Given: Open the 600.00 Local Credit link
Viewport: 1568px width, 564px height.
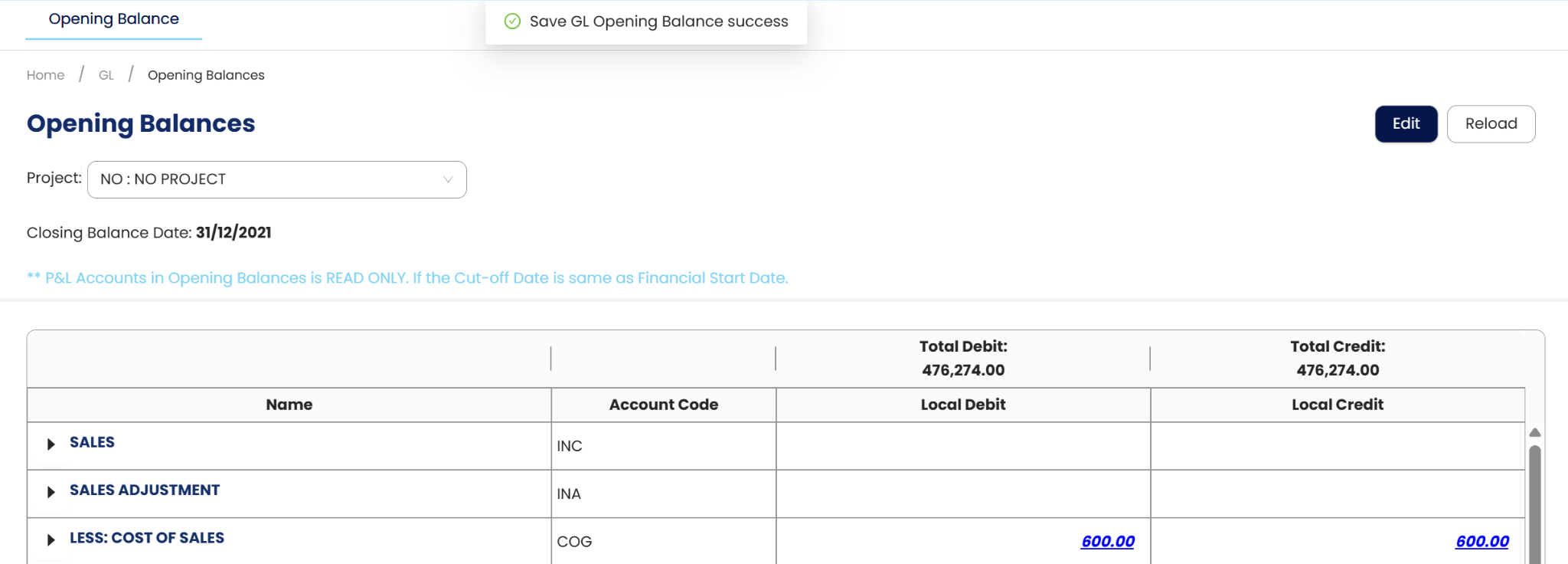Looking at the screenshot, I should [1481, 542].
